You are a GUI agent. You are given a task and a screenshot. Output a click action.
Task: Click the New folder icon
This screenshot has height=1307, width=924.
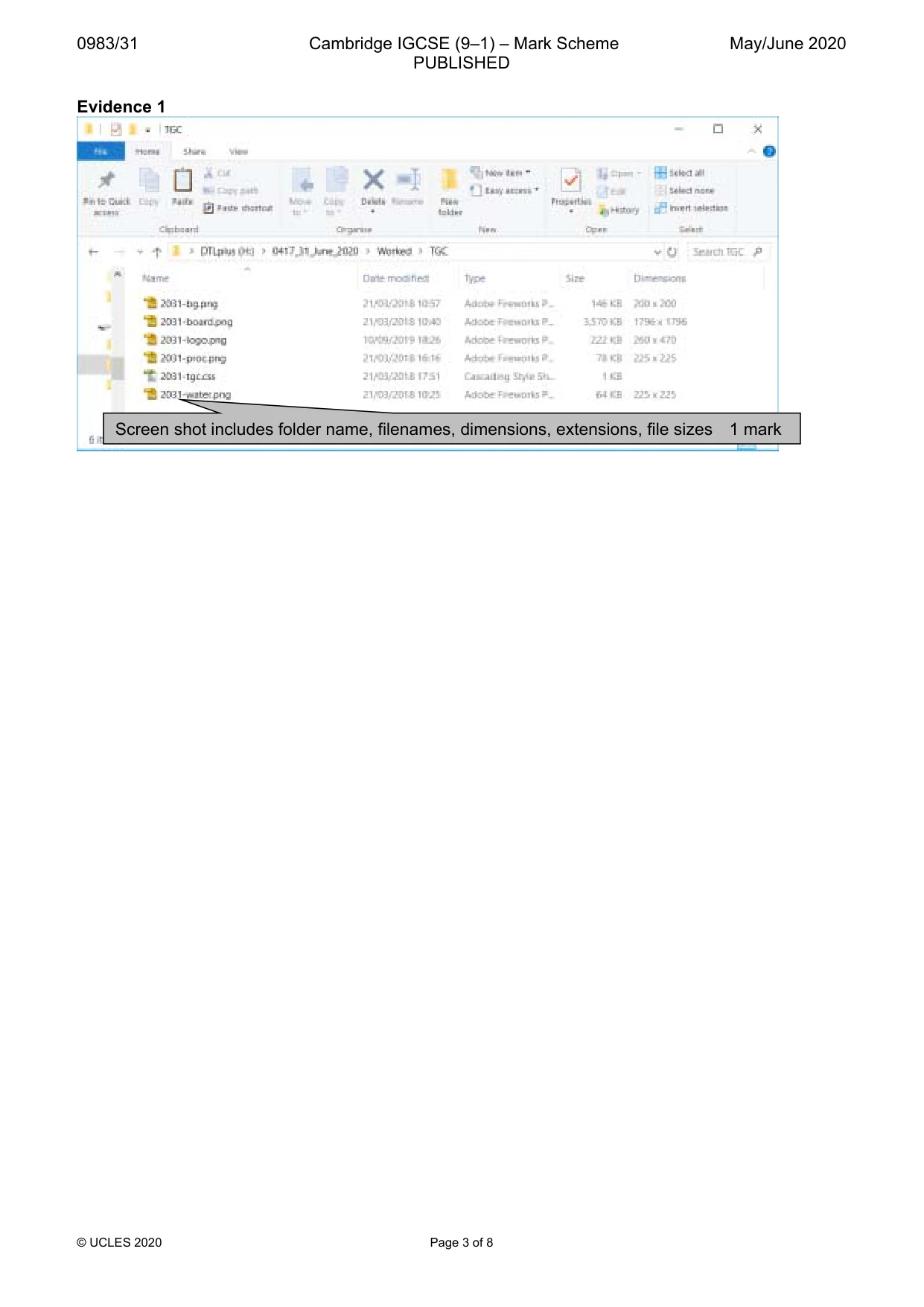pyautogui.click(x=449, y=179)
